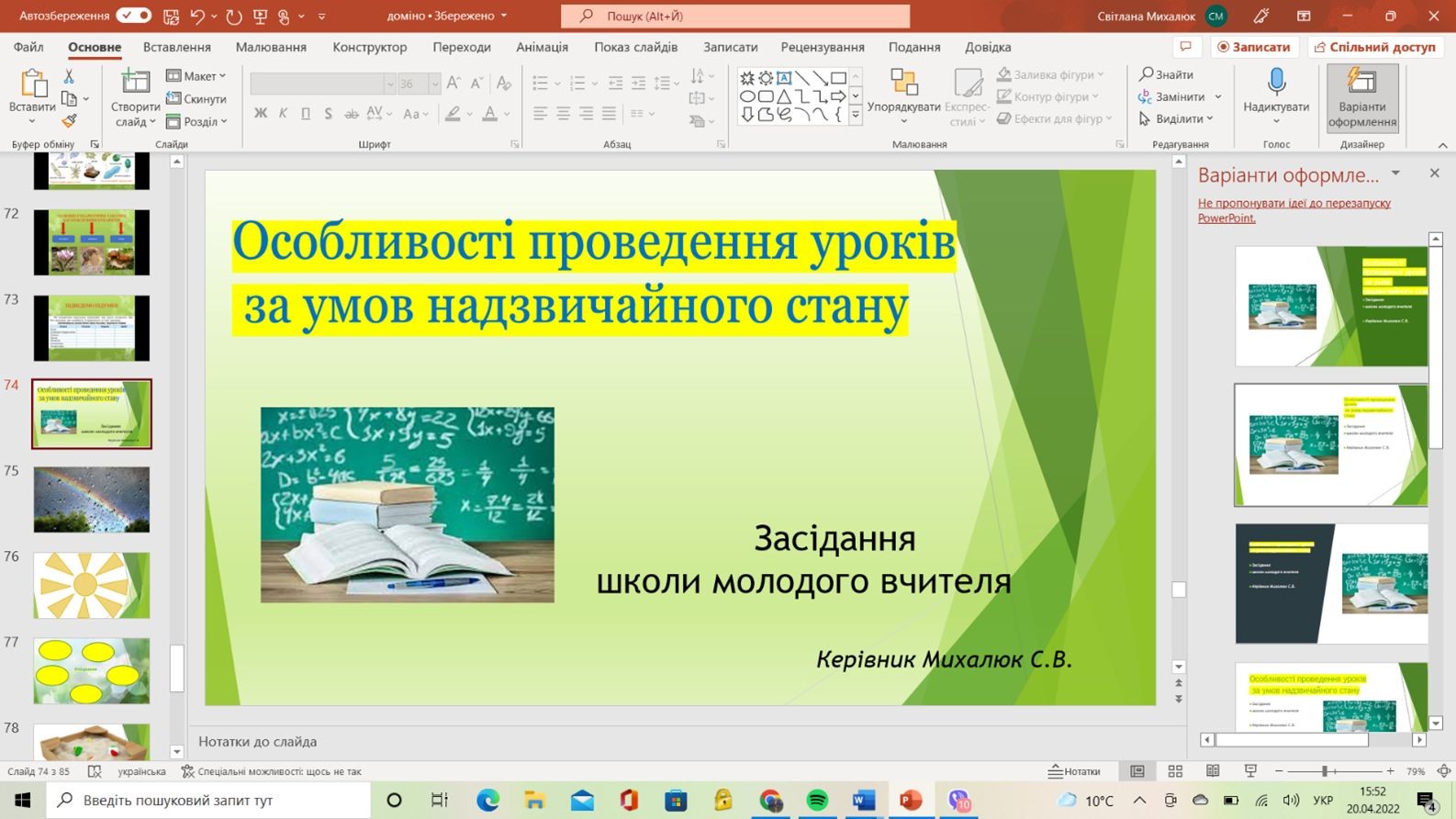Expand the Section dropdown
This screenshot has height=819, width=1456.
(196, 121)
